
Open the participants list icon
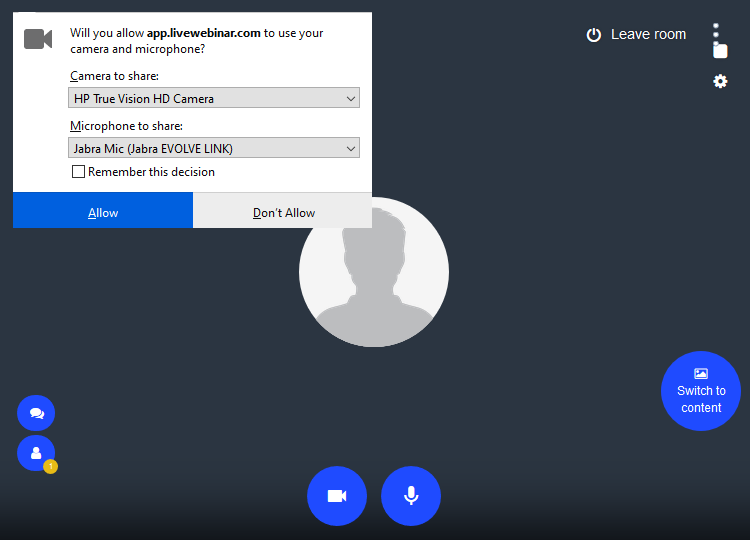(36, 453)
